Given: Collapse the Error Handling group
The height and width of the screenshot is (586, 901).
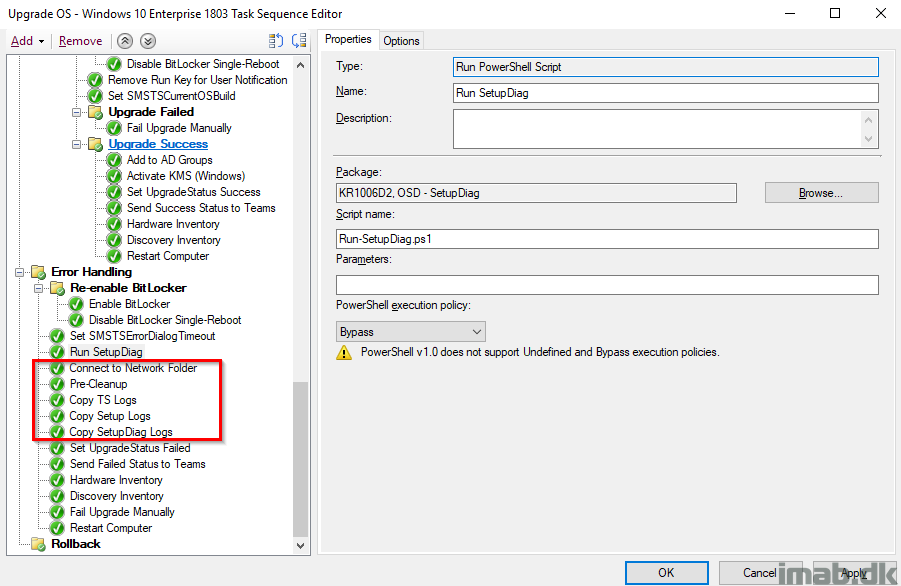Looking at the screenshot, I should tap(20, 272).
